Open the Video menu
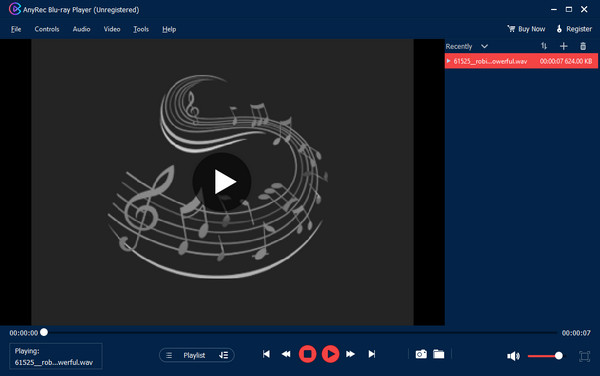The height and width of the screenshot is (376, 600). pyautogui.click(x=112, y=29)
